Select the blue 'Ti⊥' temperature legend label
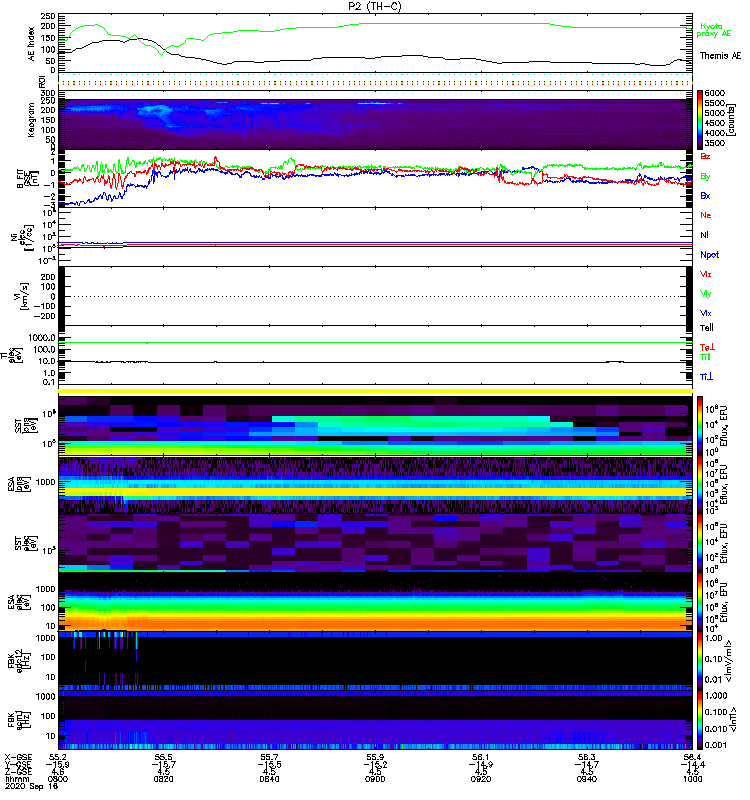 [x=706, y=377]
